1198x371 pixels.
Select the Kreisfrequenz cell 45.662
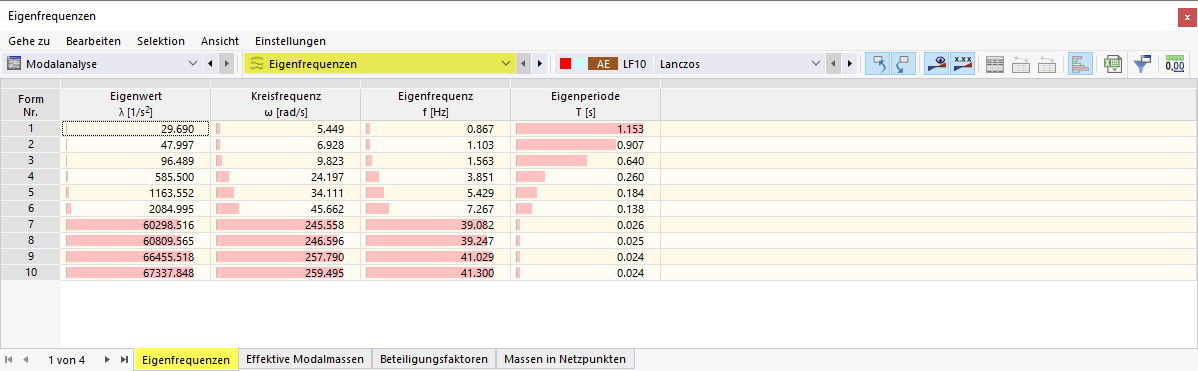285,209
